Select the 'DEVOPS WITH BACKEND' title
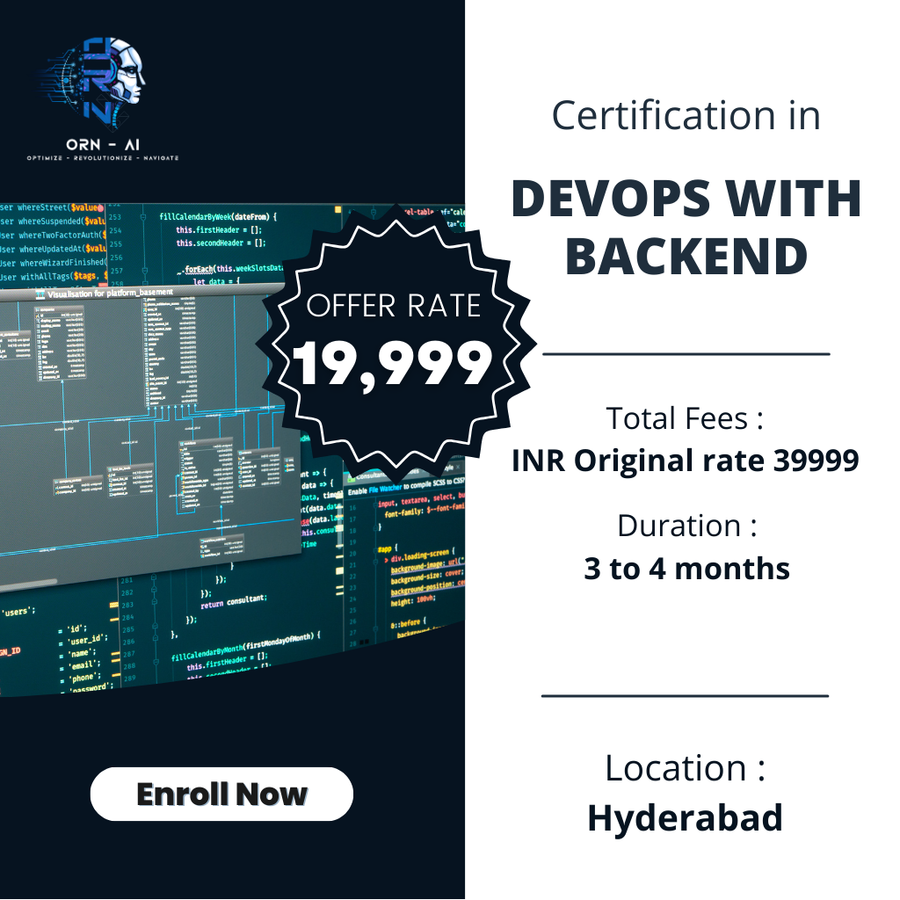900x900 pixels. click(x=685, y=227)
